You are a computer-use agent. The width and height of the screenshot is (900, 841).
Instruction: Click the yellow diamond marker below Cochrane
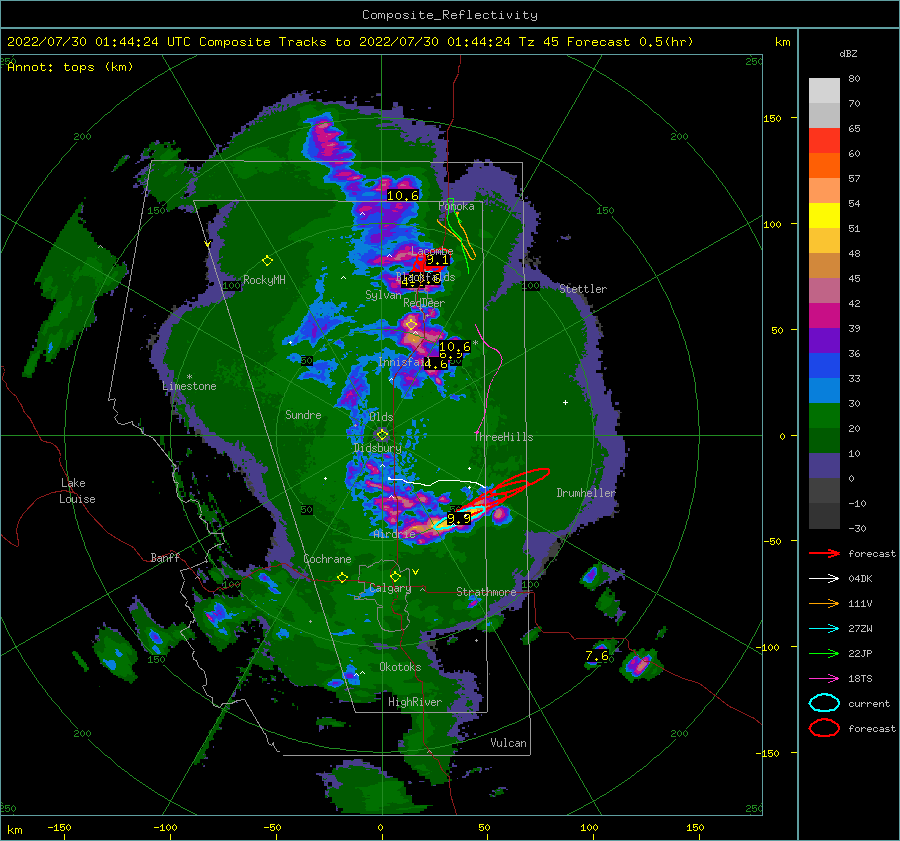[x=343, y=577]
